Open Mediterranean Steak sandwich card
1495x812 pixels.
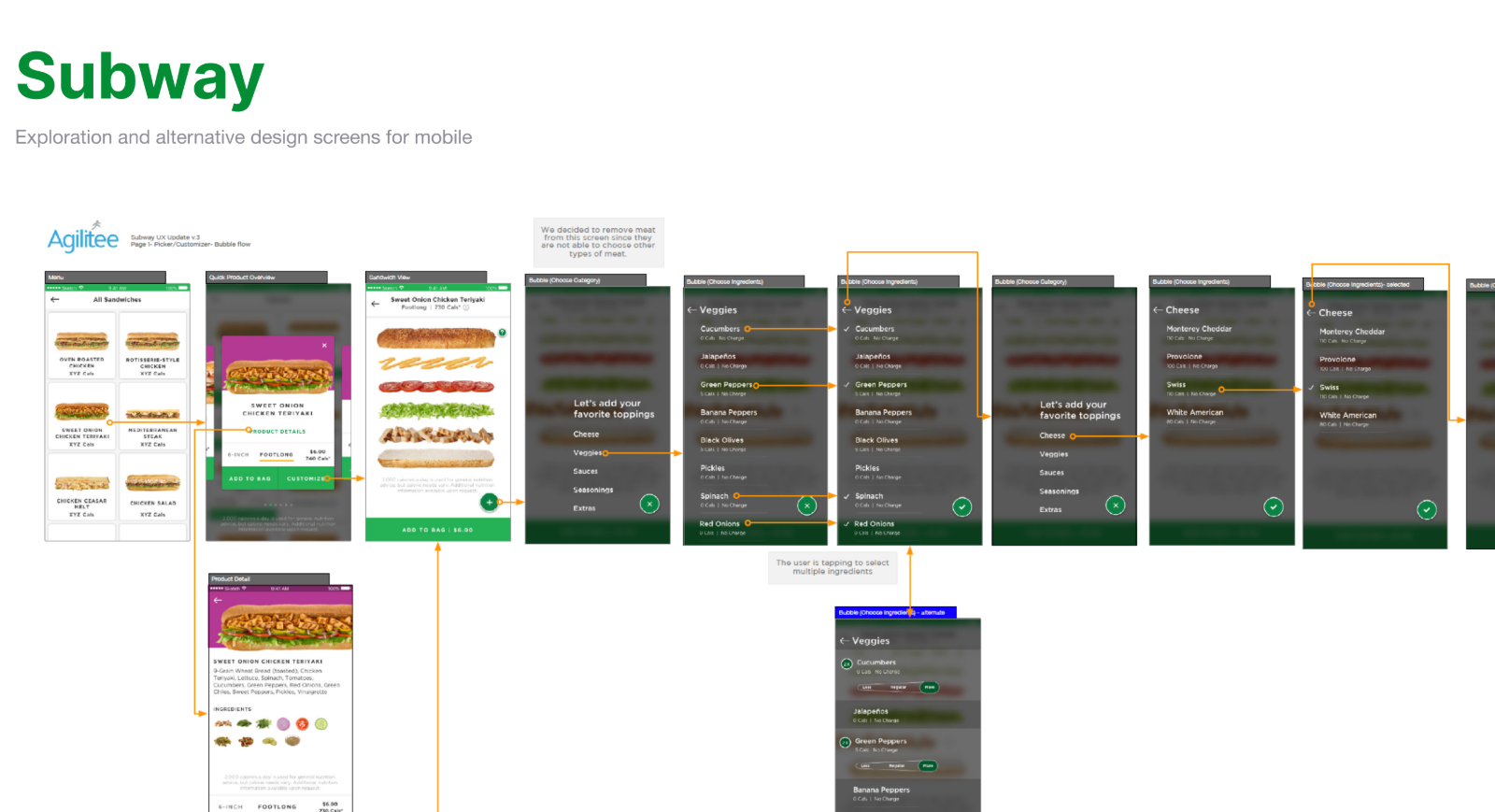click(x=152, y=416)
